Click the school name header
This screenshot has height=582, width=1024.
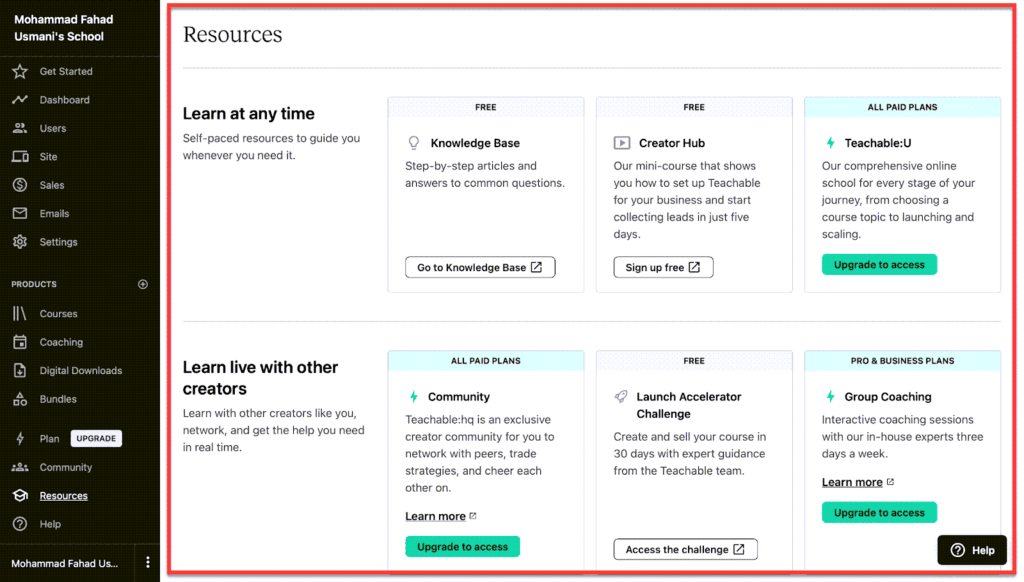click(63, 28)
